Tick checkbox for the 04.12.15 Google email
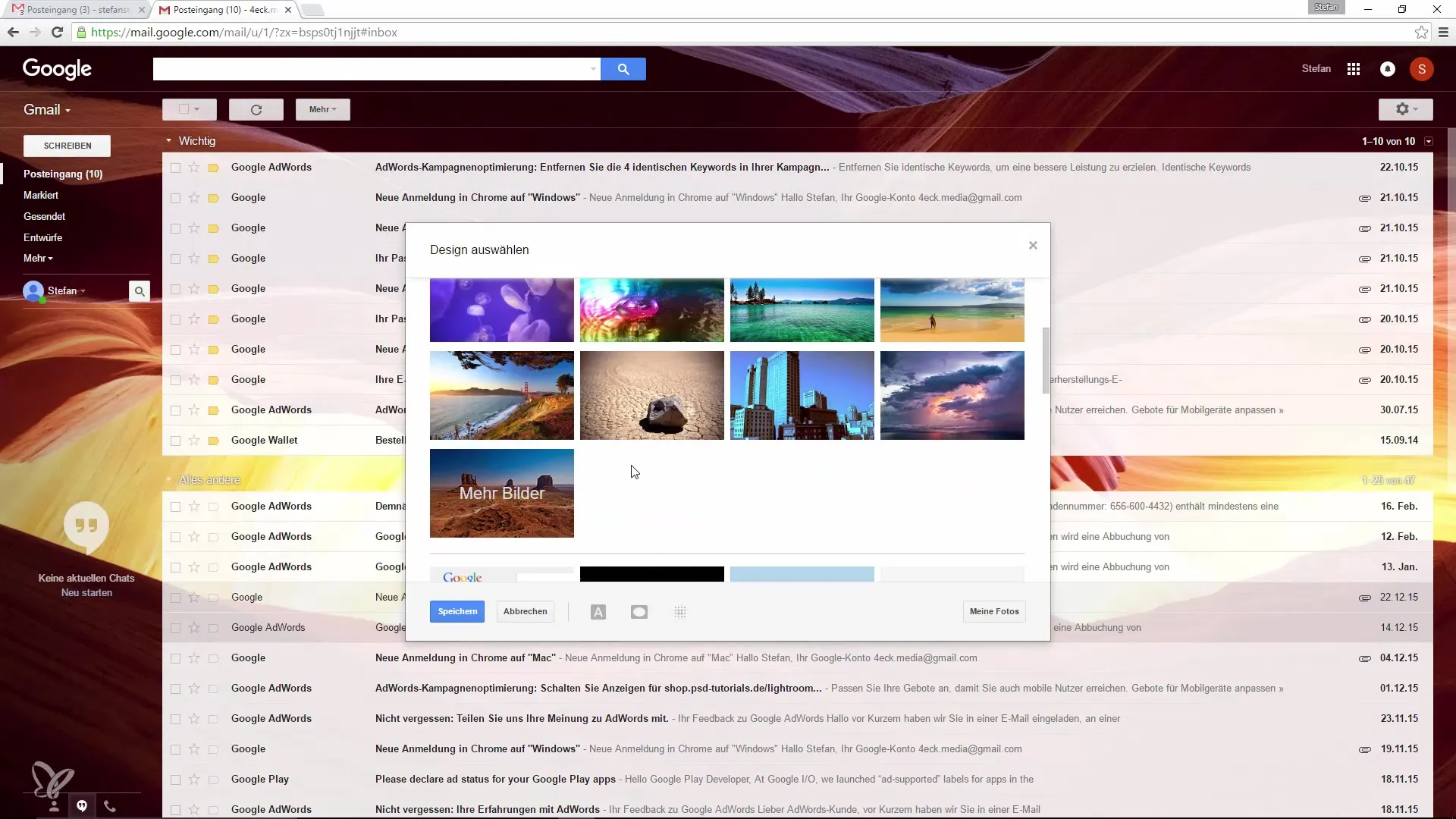Screen dimensions: 1456x819 coord(175,658)
